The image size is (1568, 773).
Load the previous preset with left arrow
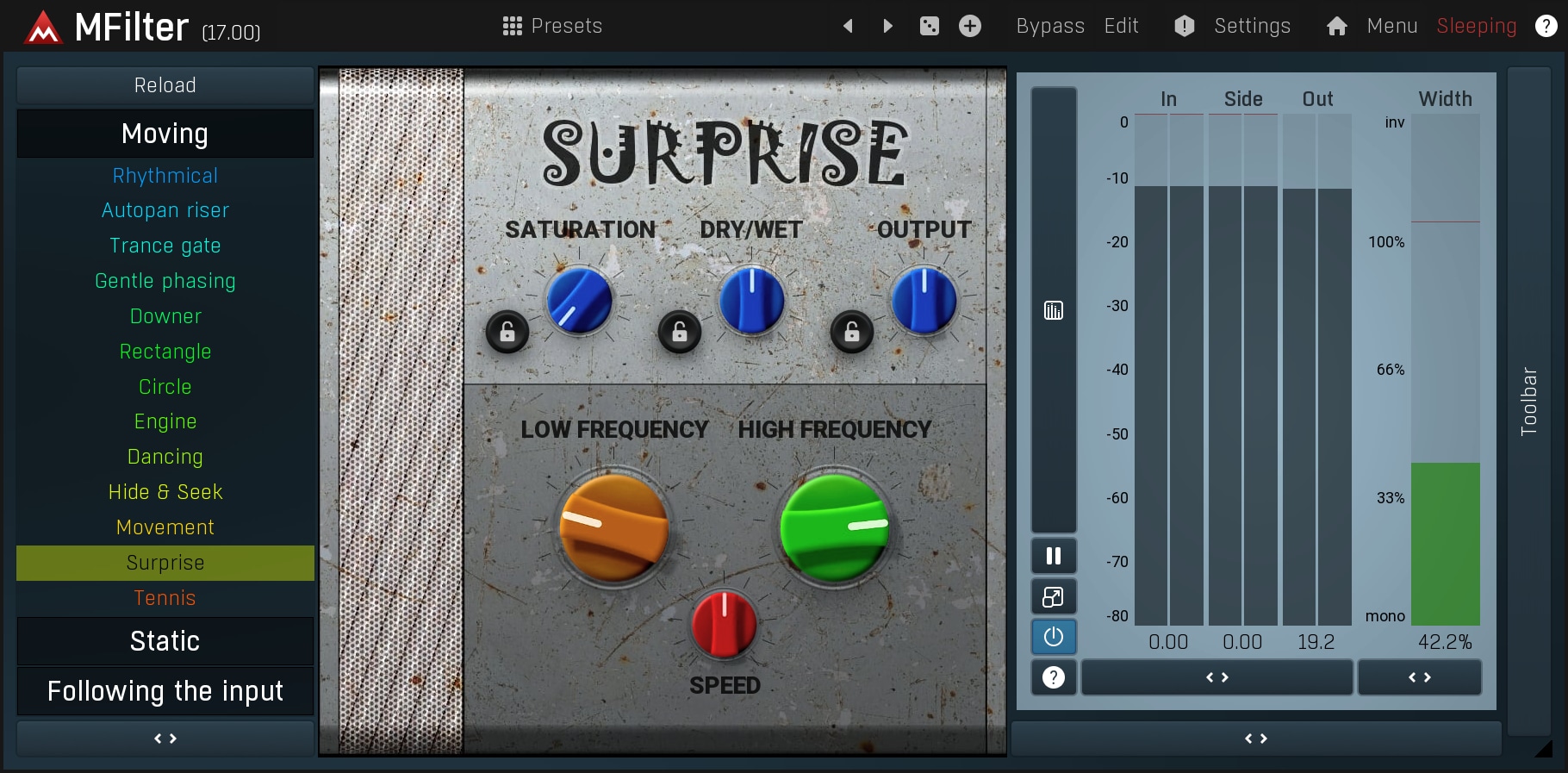click(848, 26)
